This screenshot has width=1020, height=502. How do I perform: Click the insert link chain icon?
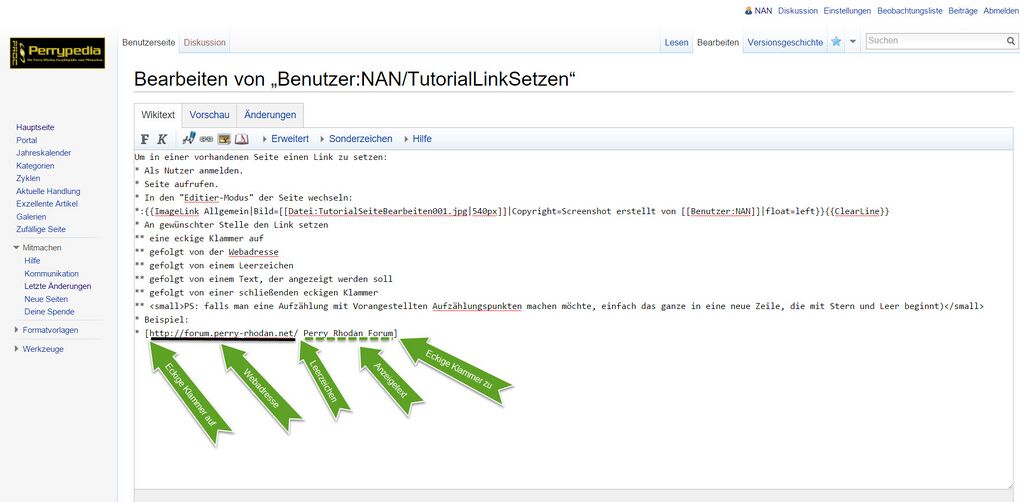tap(206, 139)
